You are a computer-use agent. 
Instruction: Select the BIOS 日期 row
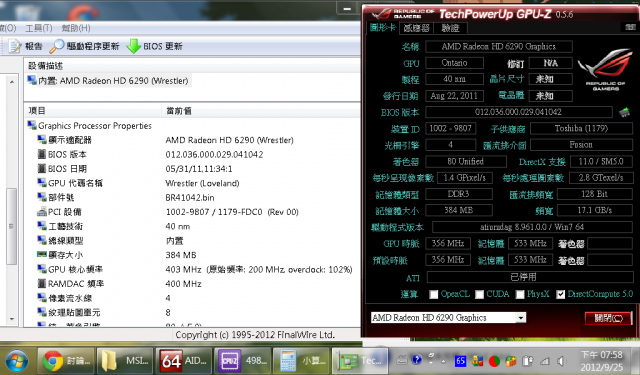[192, 169]
